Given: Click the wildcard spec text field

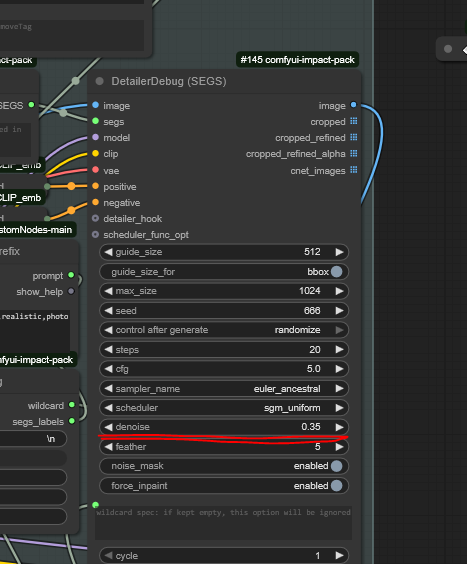Looking at the screenshot, I should (223, 523).
